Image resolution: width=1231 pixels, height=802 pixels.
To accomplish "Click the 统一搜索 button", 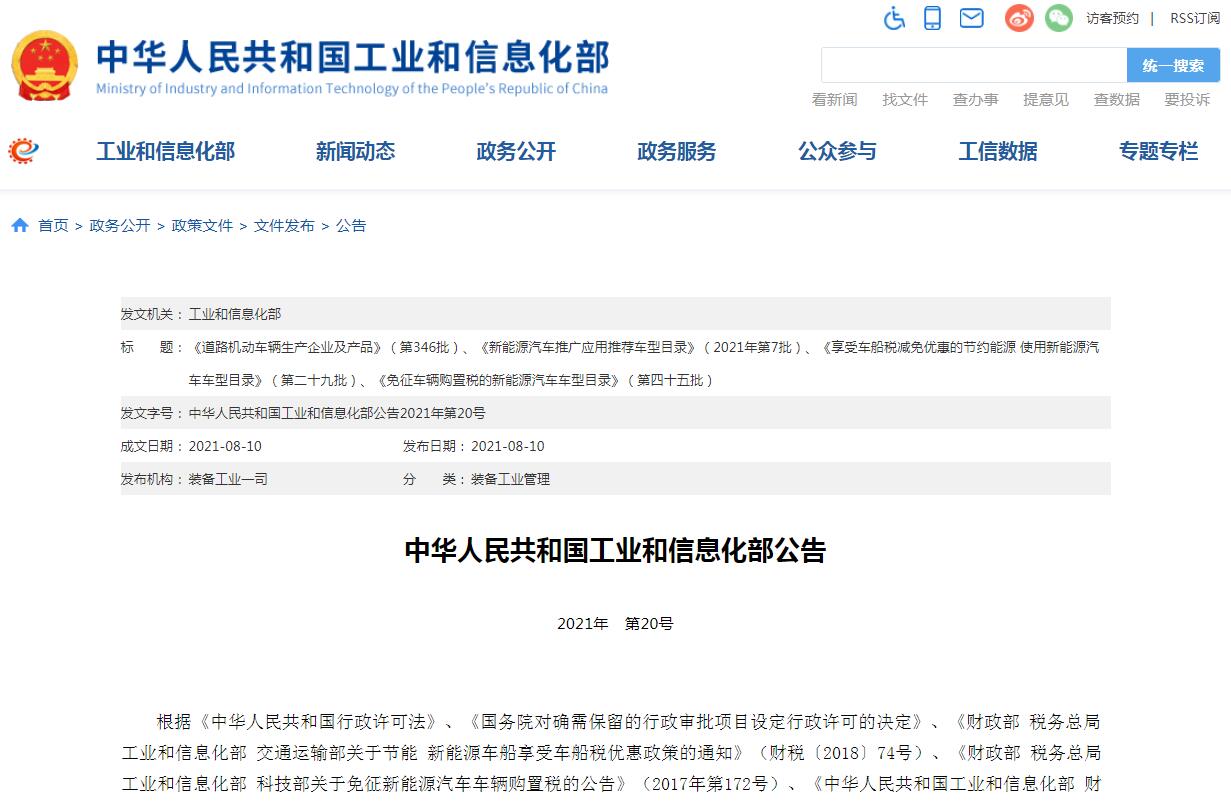I will pyautogui.click(x=1174, y=65).
